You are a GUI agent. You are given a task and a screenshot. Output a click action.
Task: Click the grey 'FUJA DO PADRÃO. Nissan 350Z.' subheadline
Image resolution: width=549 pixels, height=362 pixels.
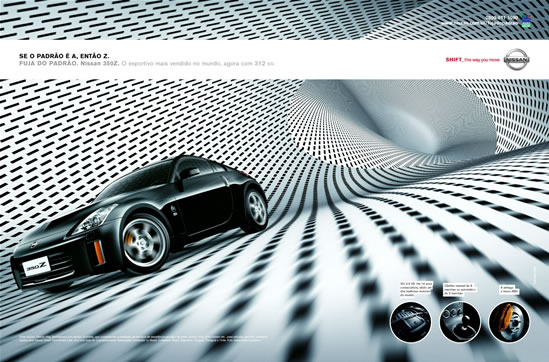(x=69, y=64)
